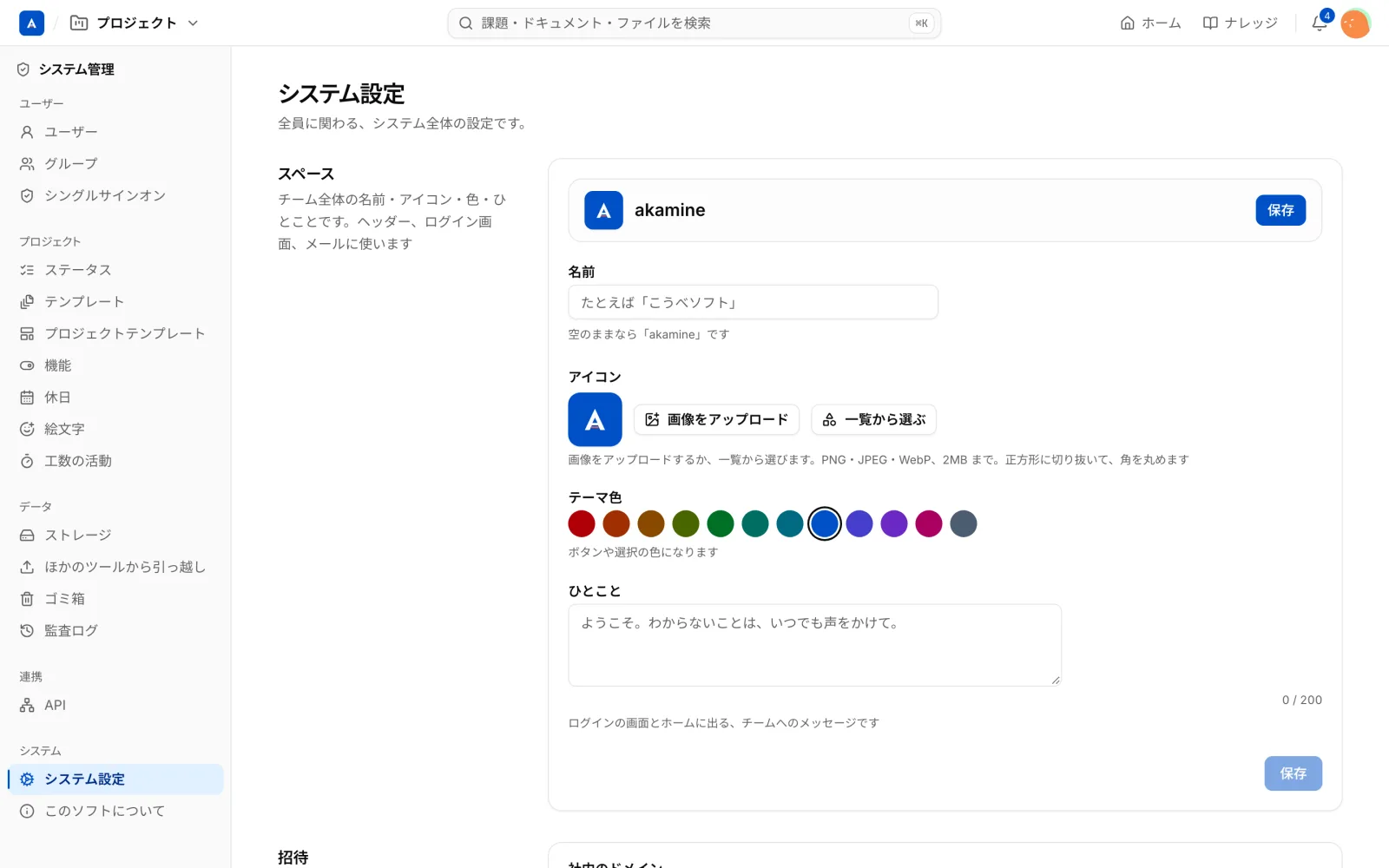Click 画像をアップロード button

716,419
